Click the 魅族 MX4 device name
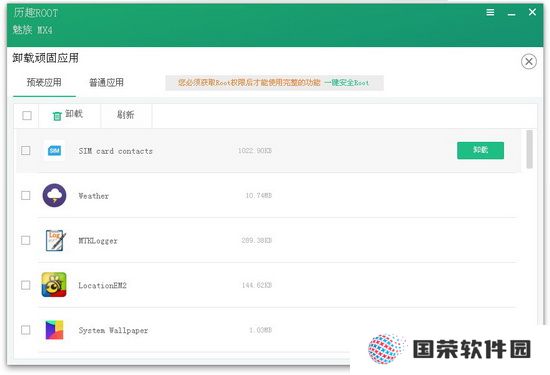This screenshot has width=550, height=375. pos(33,30)
